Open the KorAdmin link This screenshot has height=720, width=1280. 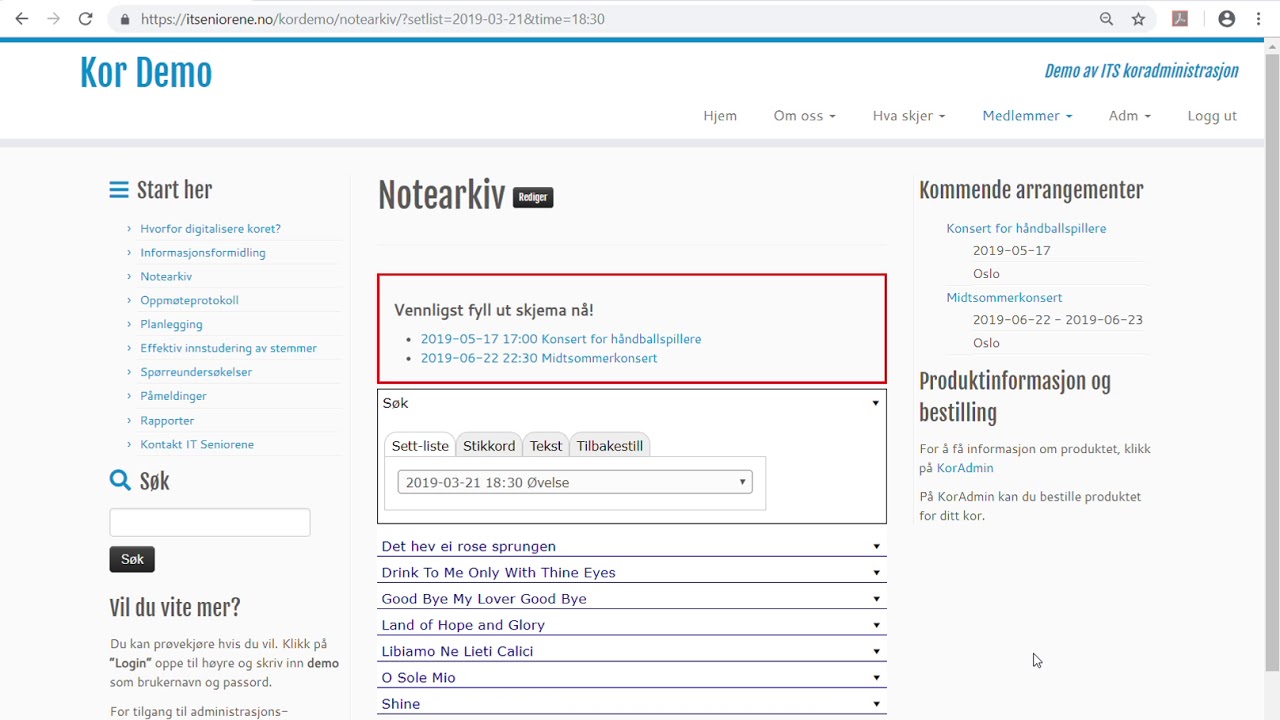pos(965,468)
